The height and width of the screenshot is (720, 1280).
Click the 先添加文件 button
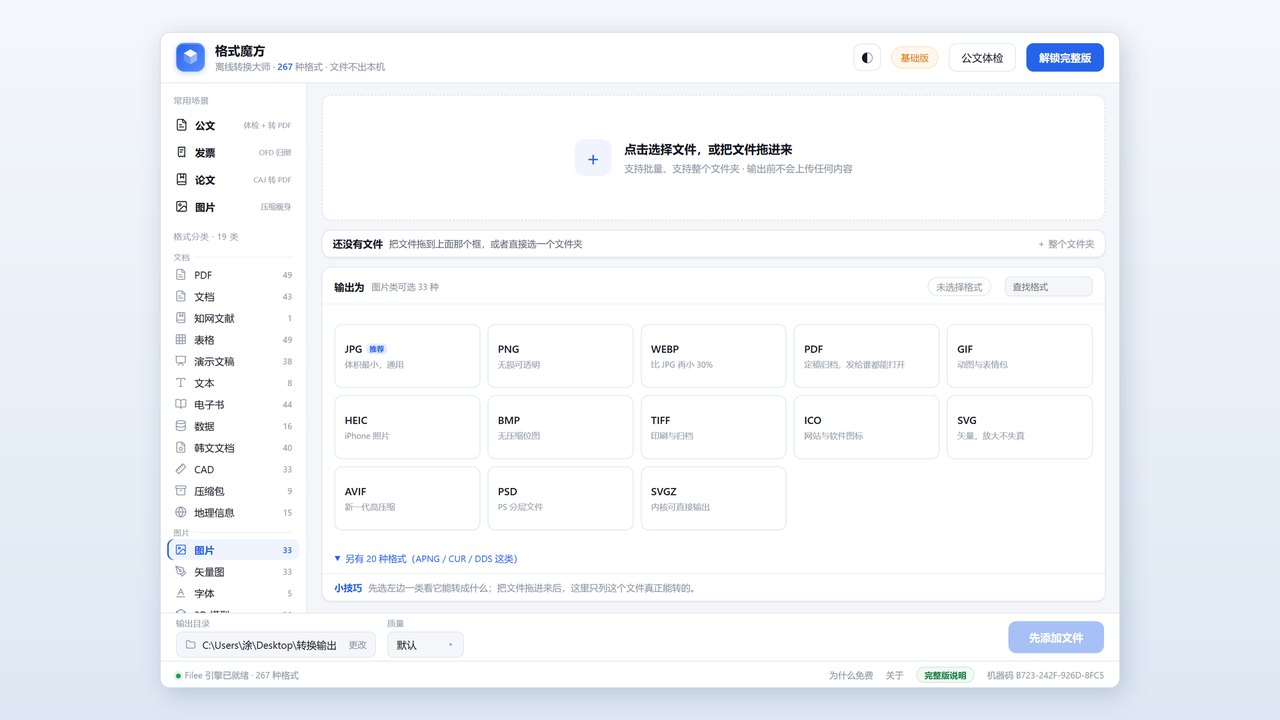1056,637
